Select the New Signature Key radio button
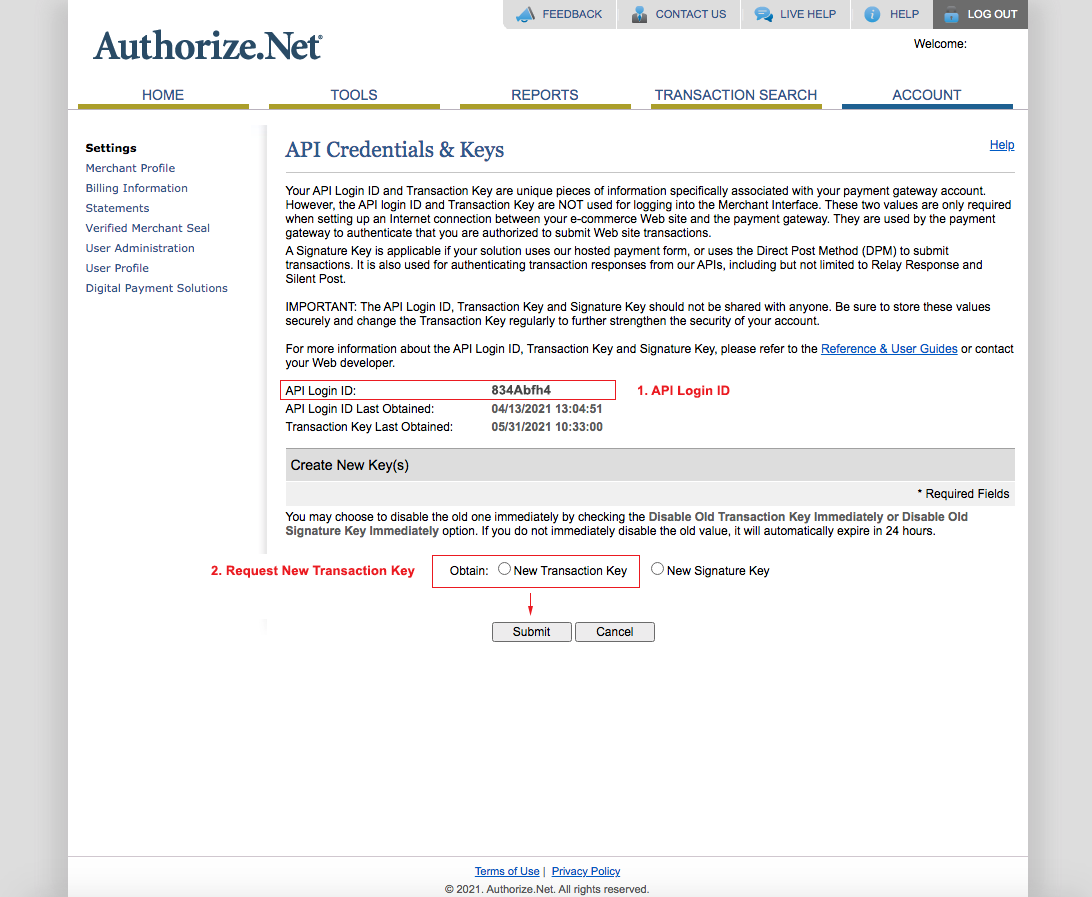This screenshot has width=1092, height=897. pyautogui.click(x=657, y=569)
